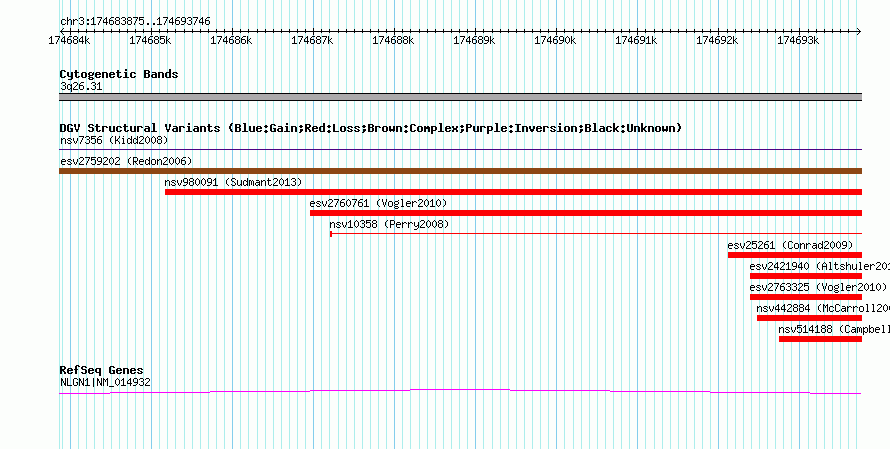Click the red nsv980091 loss bar
This screenshot has width=890, height=449.
tap(514, 192)
